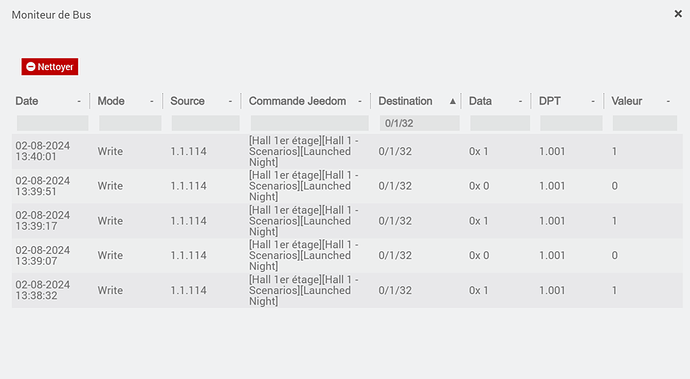Focus the Mode filter field

pyautogui.click(x=130, y=123)
